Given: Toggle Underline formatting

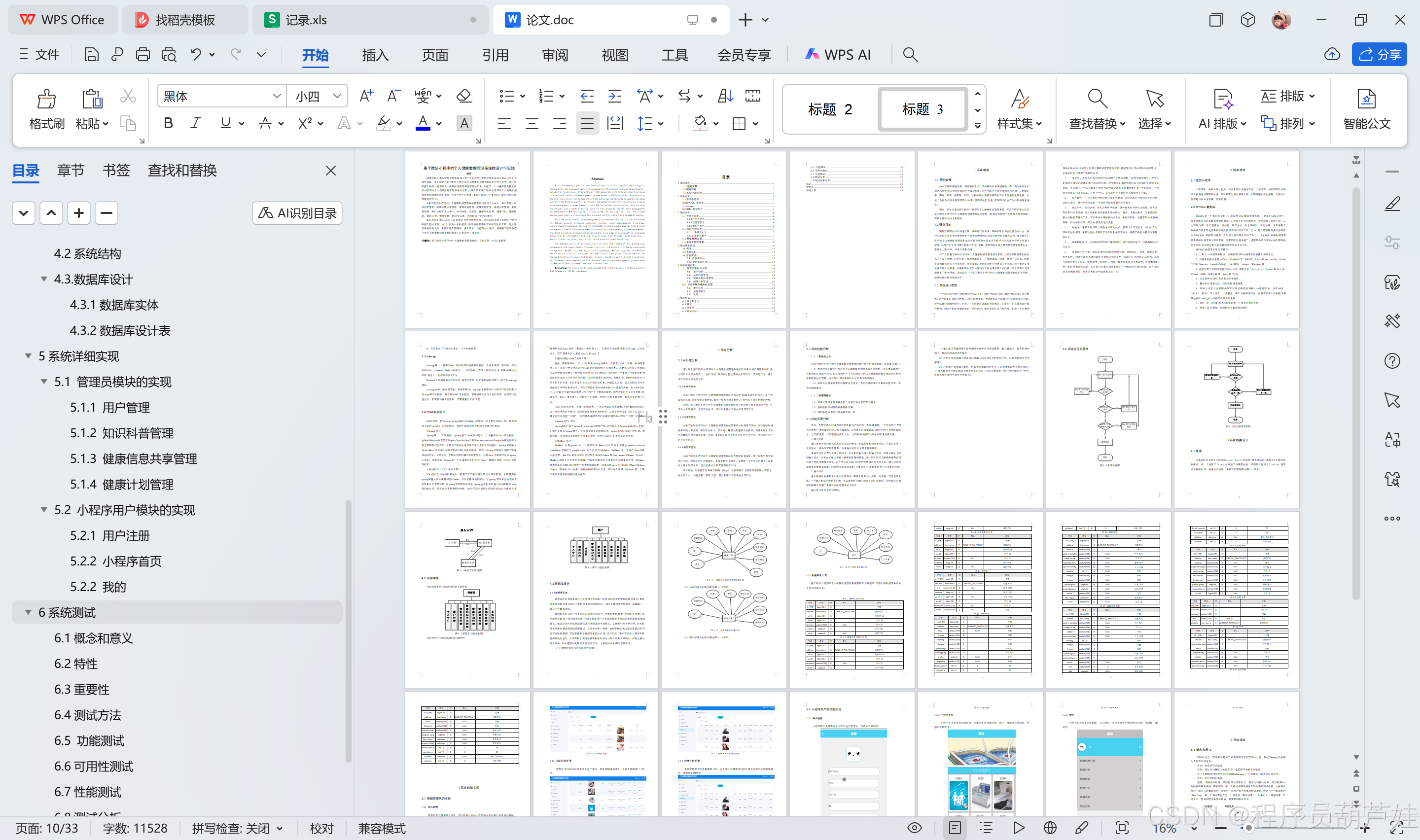Looking at the screenshot, I should coord(226,123).
